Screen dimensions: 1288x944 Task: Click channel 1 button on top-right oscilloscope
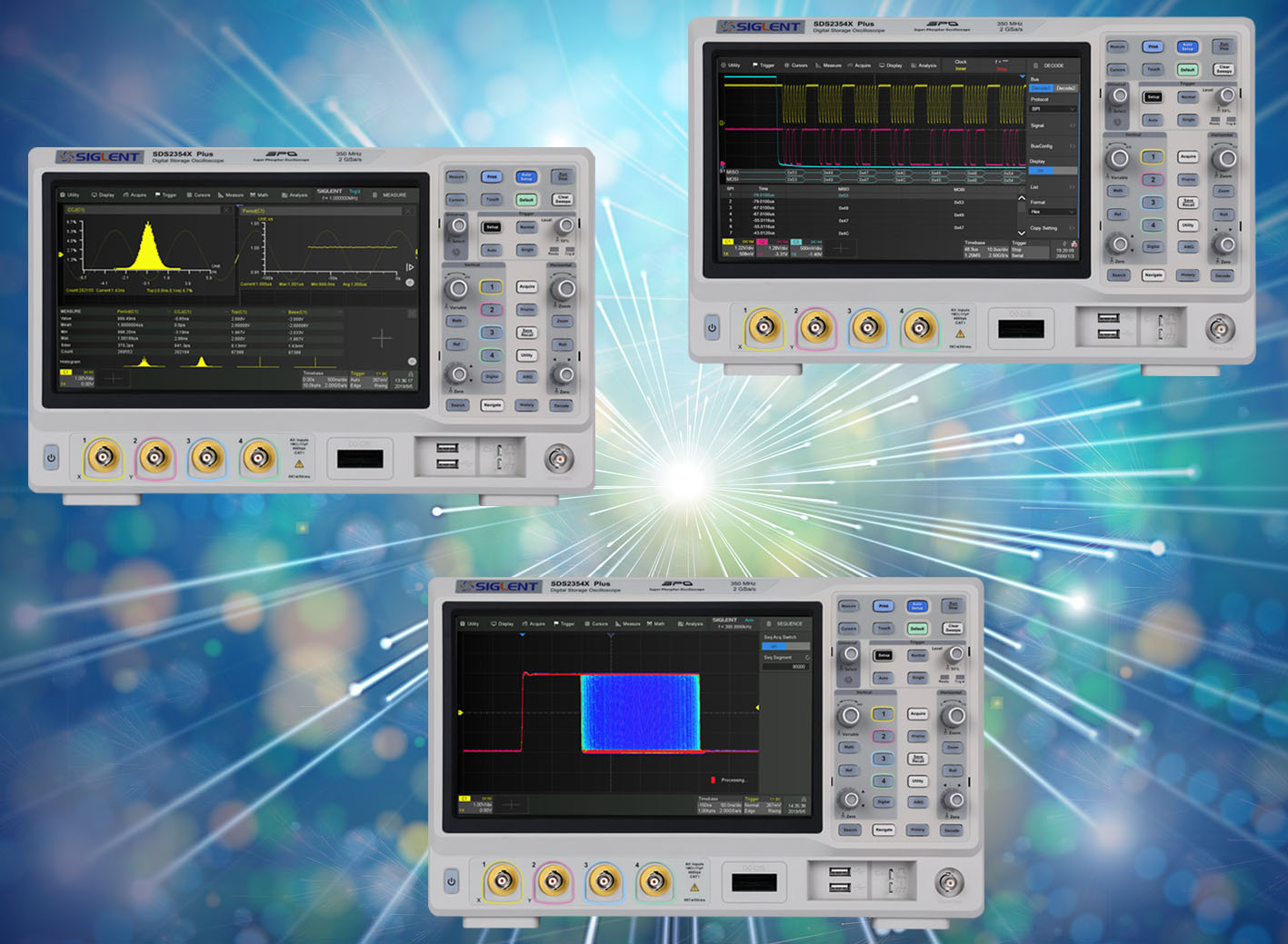point(1153,157)
